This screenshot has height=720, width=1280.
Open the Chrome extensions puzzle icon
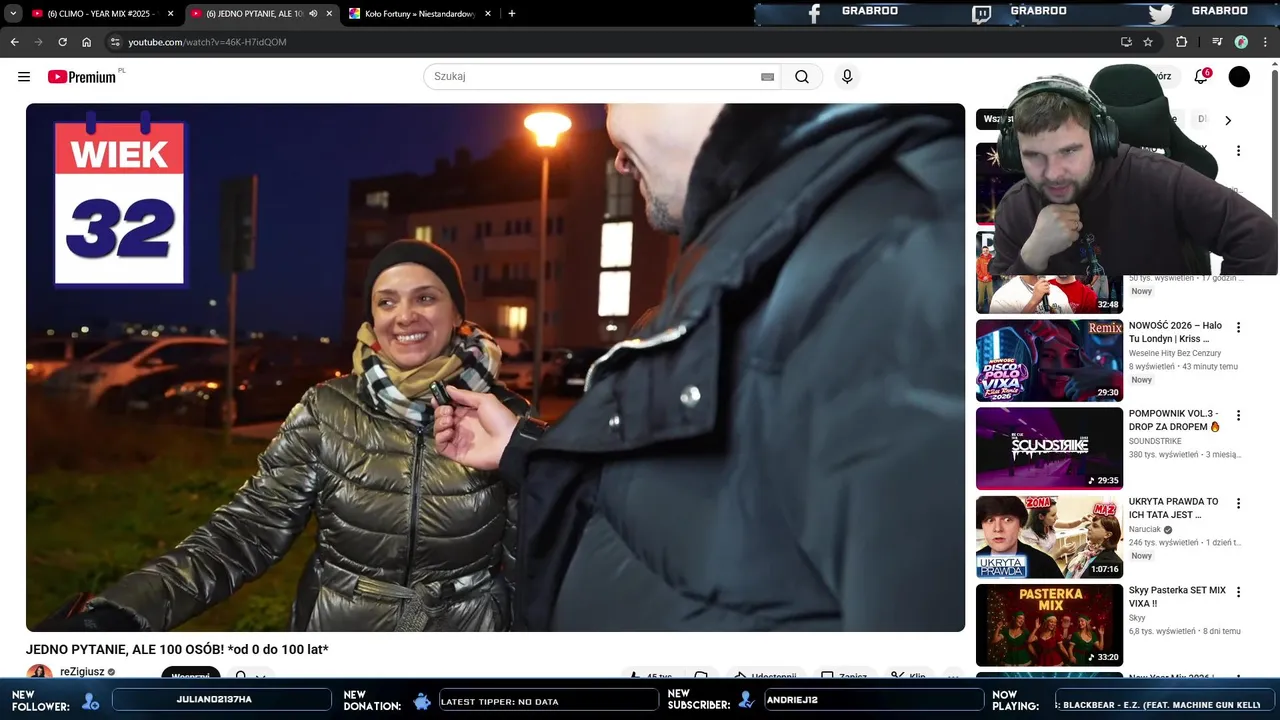pyautogui.click(x=1181, y=42)
